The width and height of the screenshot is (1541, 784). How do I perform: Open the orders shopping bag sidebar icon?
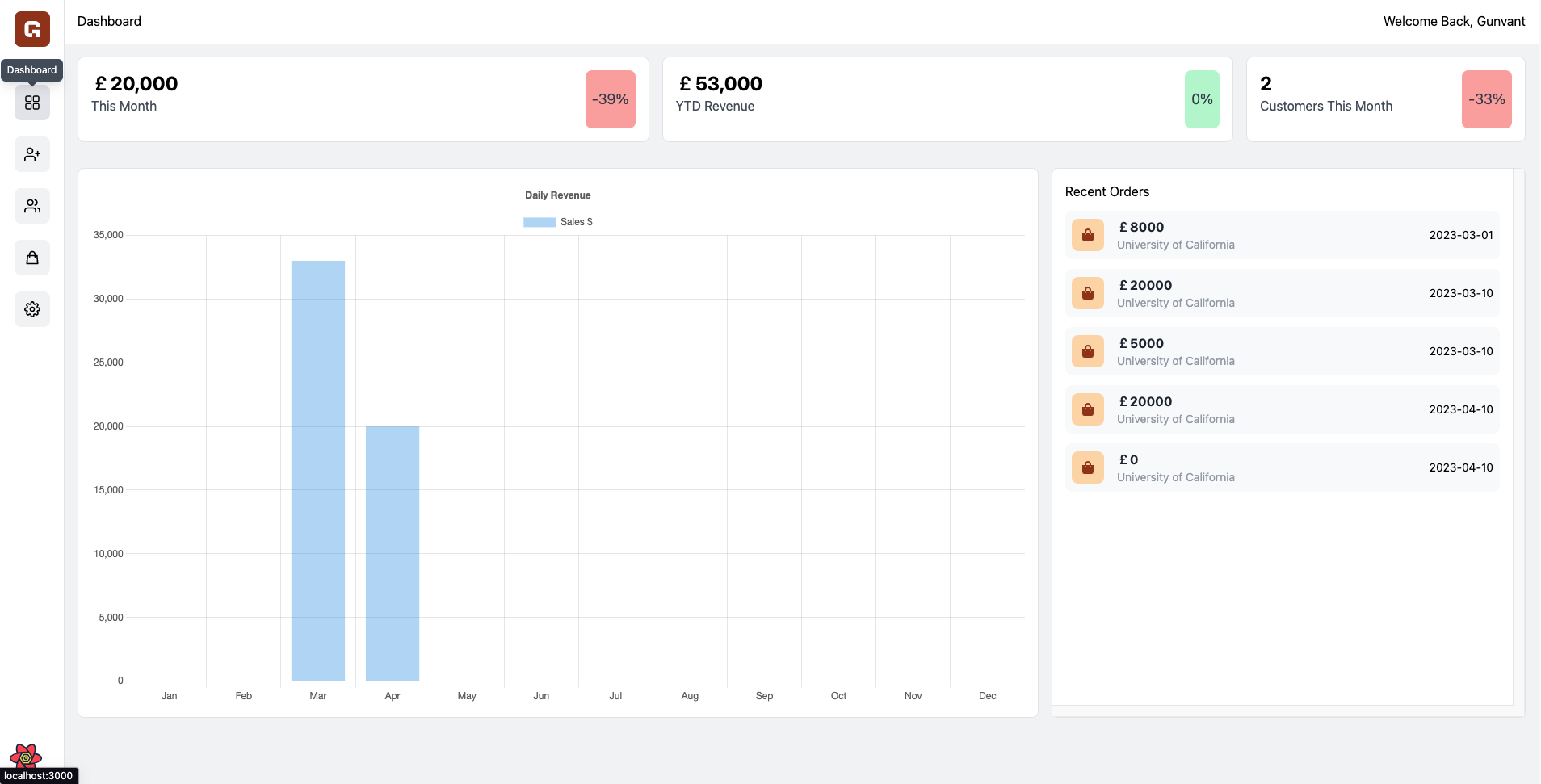pyautogui.click(x=32, y=258)
